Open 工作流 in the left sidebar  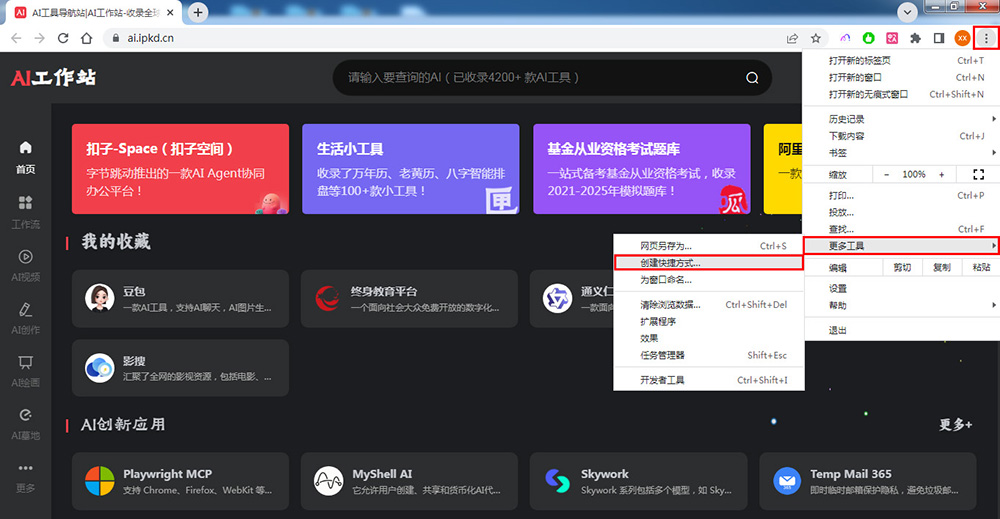(26, 212)
